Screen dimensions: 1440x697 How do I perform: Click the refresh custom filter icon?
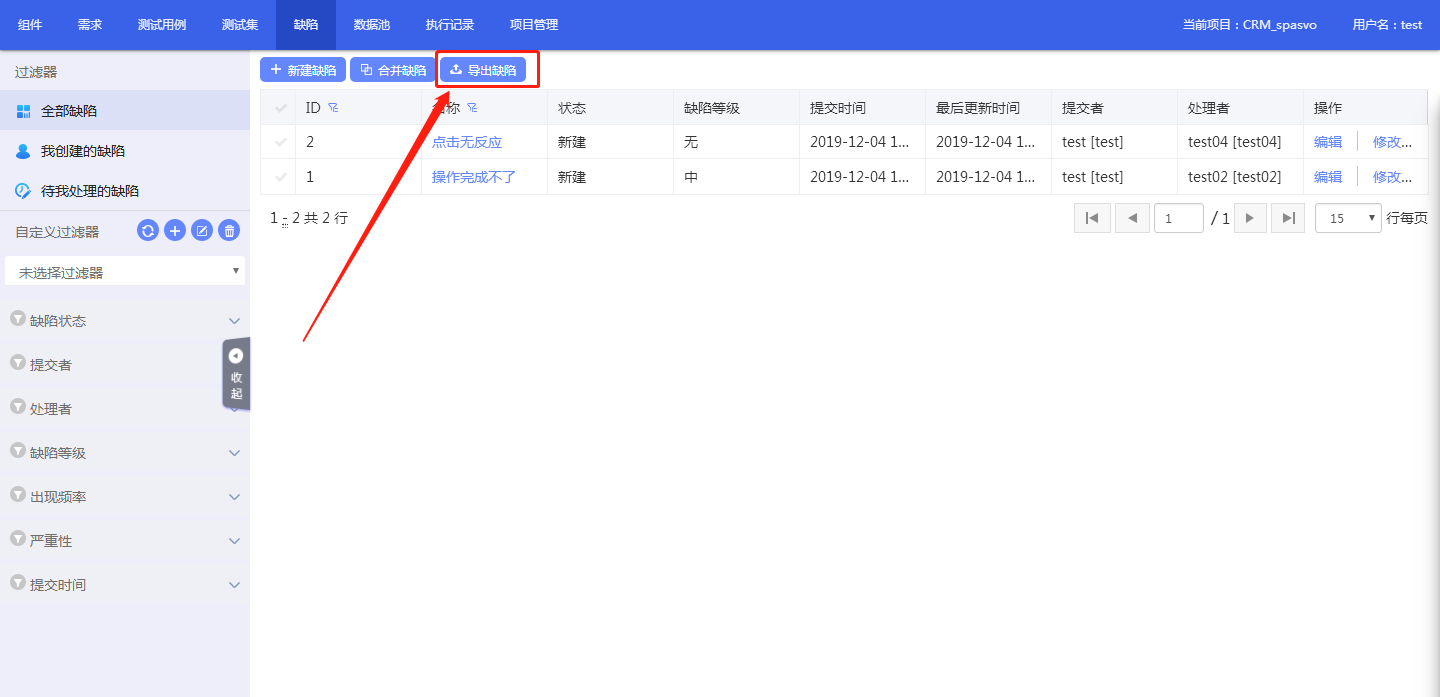148,231
